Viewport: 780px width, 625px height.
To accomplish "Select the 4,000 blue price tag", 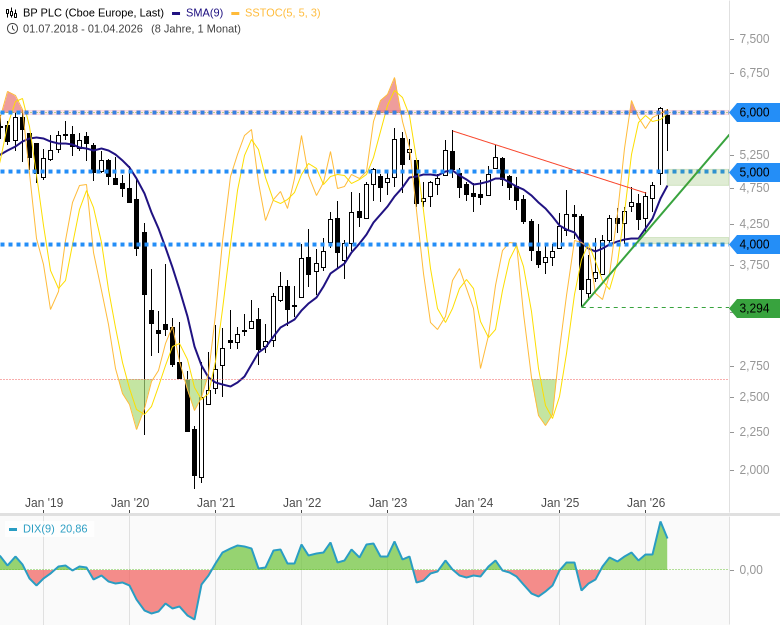I will coord(753,244).
